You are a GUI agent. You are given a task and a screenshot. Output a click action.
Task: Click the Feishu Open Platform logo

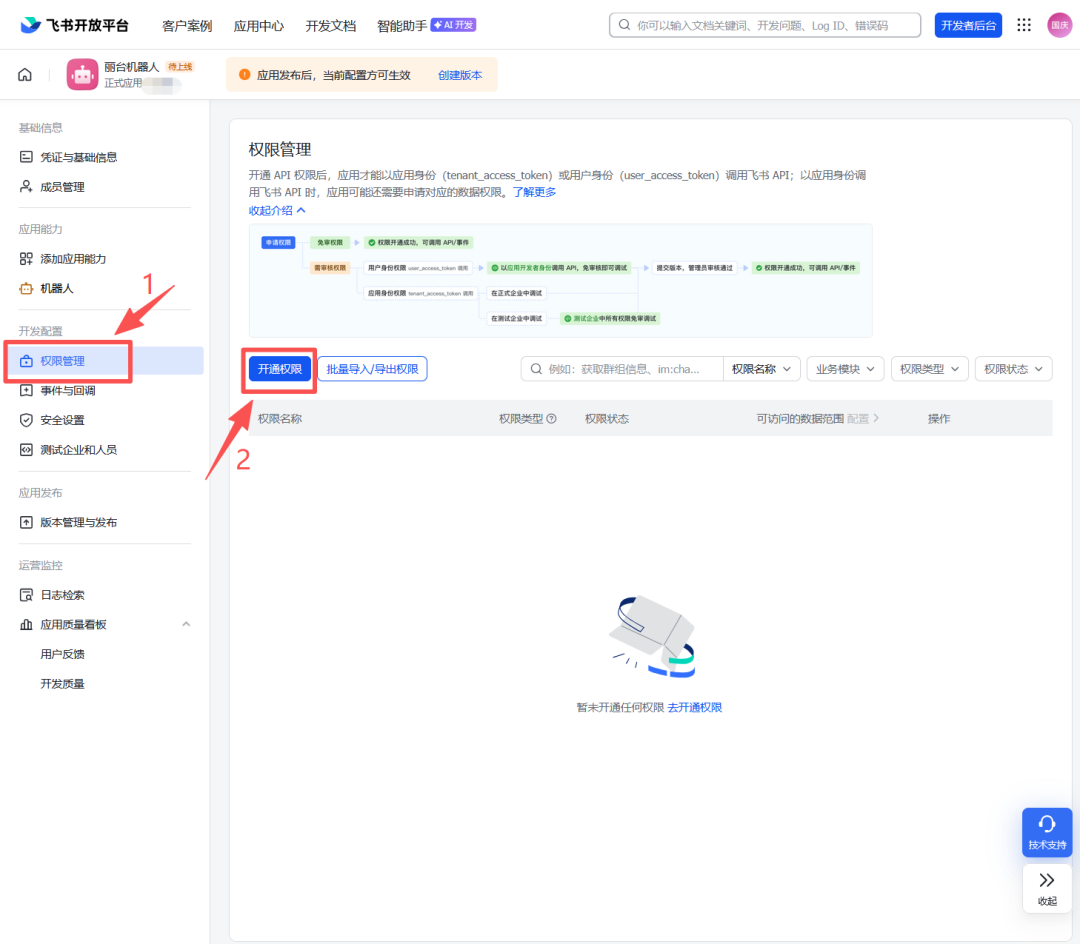coord(74,25)
